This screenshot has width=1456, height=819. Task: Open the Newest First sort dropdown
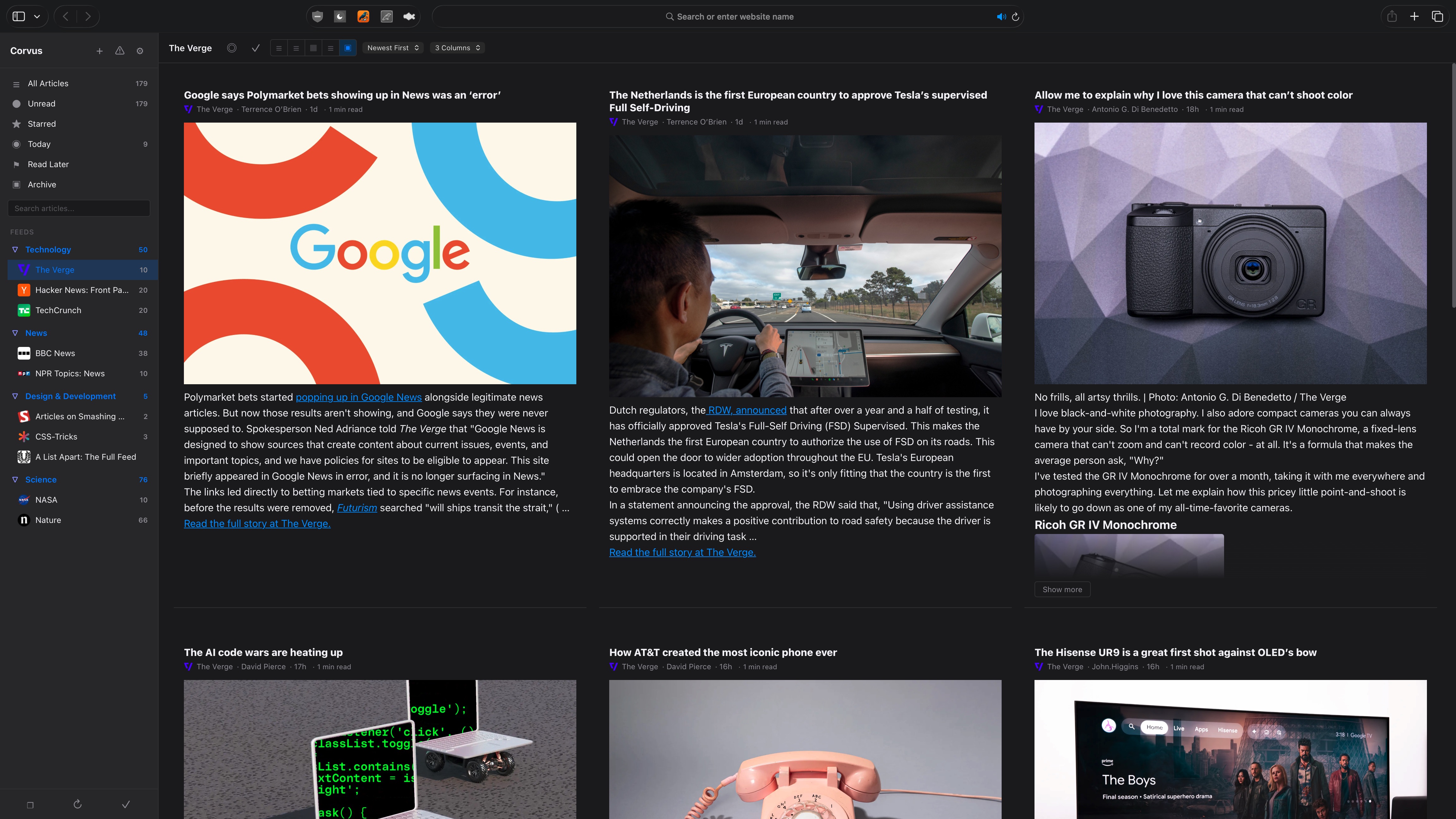pos(392,47)
